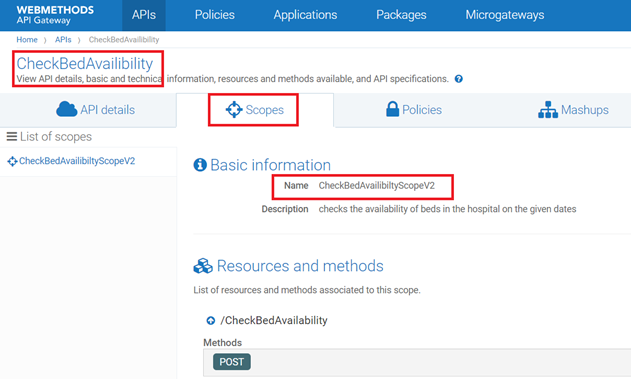631x379 pixels.
Task: Click the Resources and methods cubes icon
Action: tap(203, 266)
